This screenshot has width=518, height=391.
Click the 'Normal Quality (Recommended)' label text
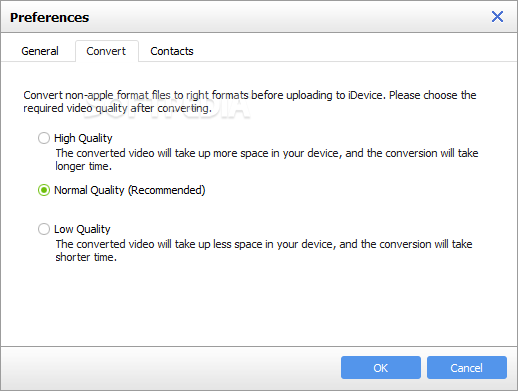click(x=130, y=190)
